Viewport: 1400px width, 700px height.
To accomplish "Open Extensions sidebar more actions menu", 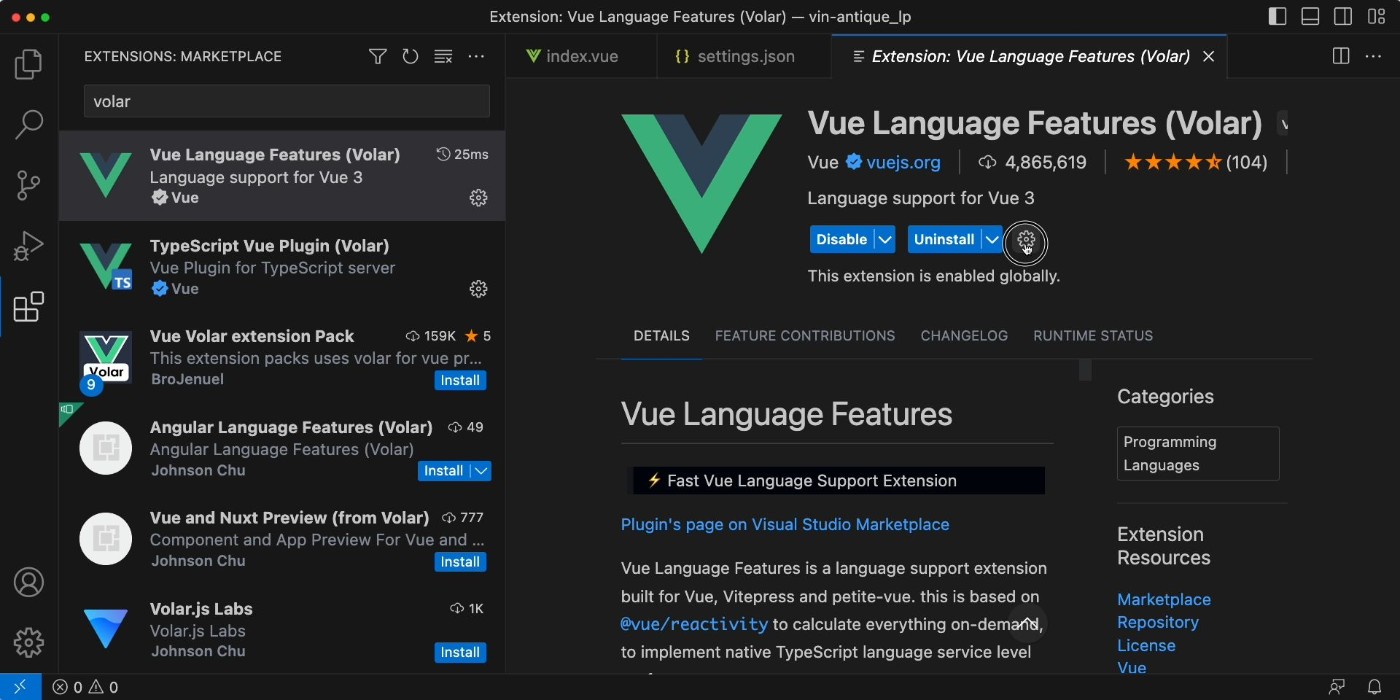I will point(476,57).
